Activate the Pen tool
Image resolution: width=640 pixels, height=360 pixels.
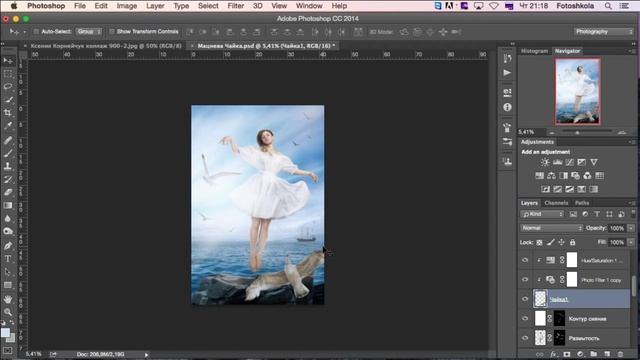click(8, 246)
